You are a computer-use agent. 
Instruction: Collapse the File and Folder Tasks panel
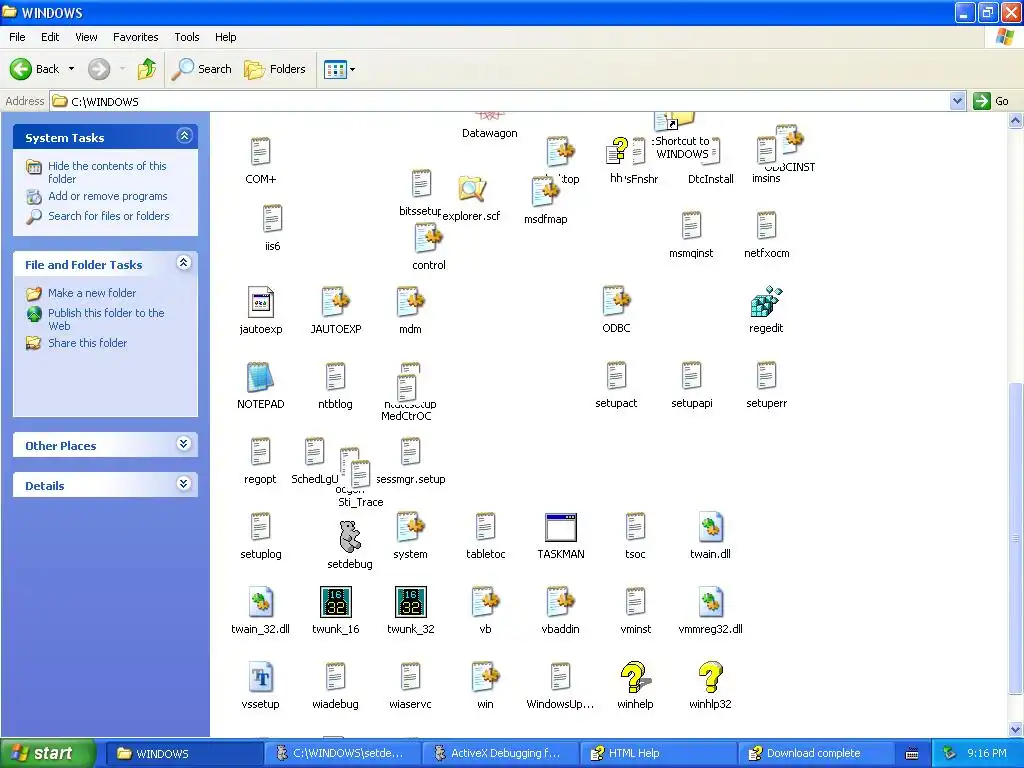point(184,263)
